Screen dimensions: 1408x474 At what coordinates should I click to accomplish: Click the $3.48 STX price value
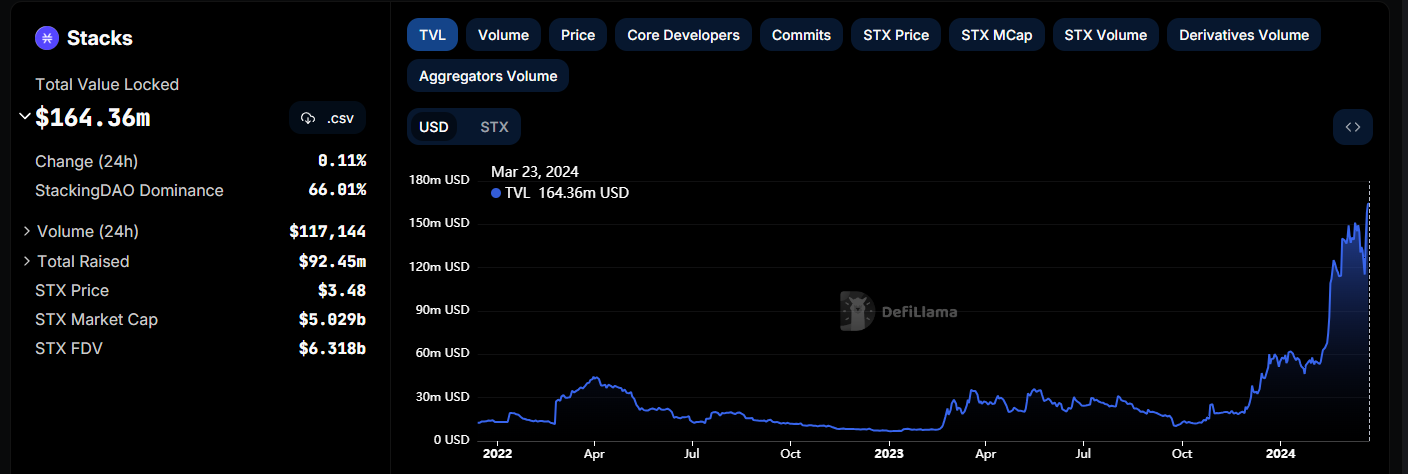point(342,290)
